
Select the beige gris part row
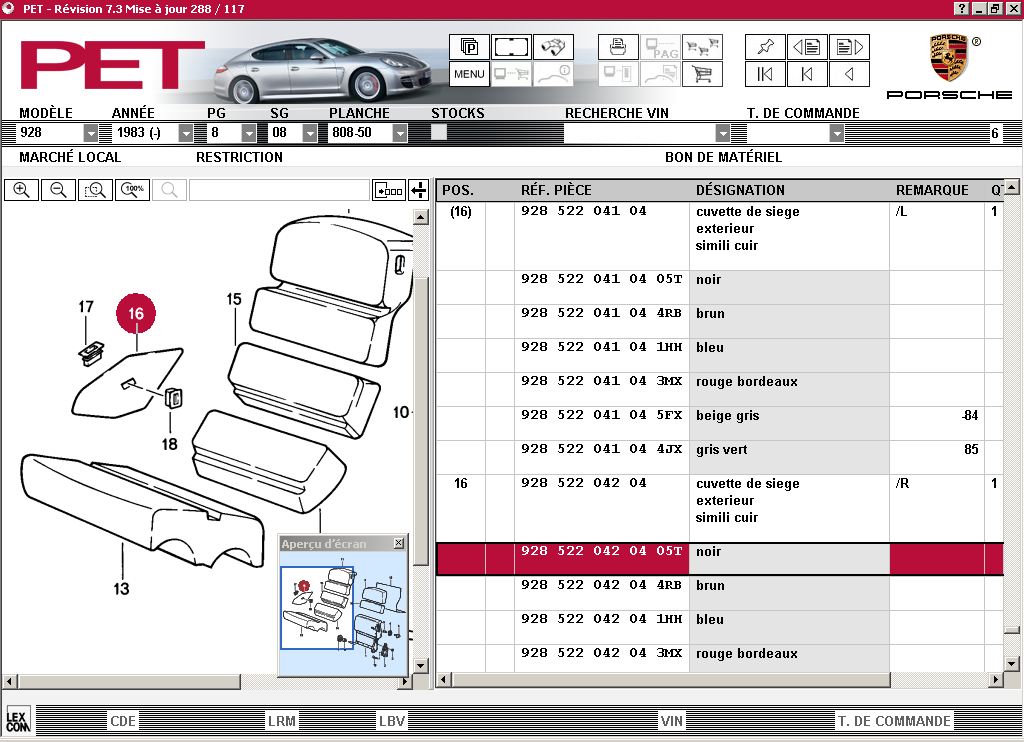coord(720,423)
